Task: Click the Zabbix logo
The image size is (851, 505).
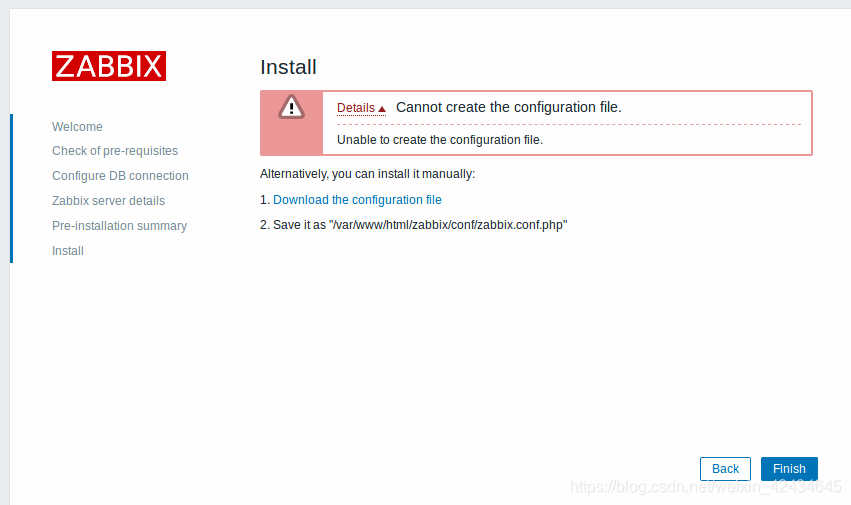Action: 109,66
